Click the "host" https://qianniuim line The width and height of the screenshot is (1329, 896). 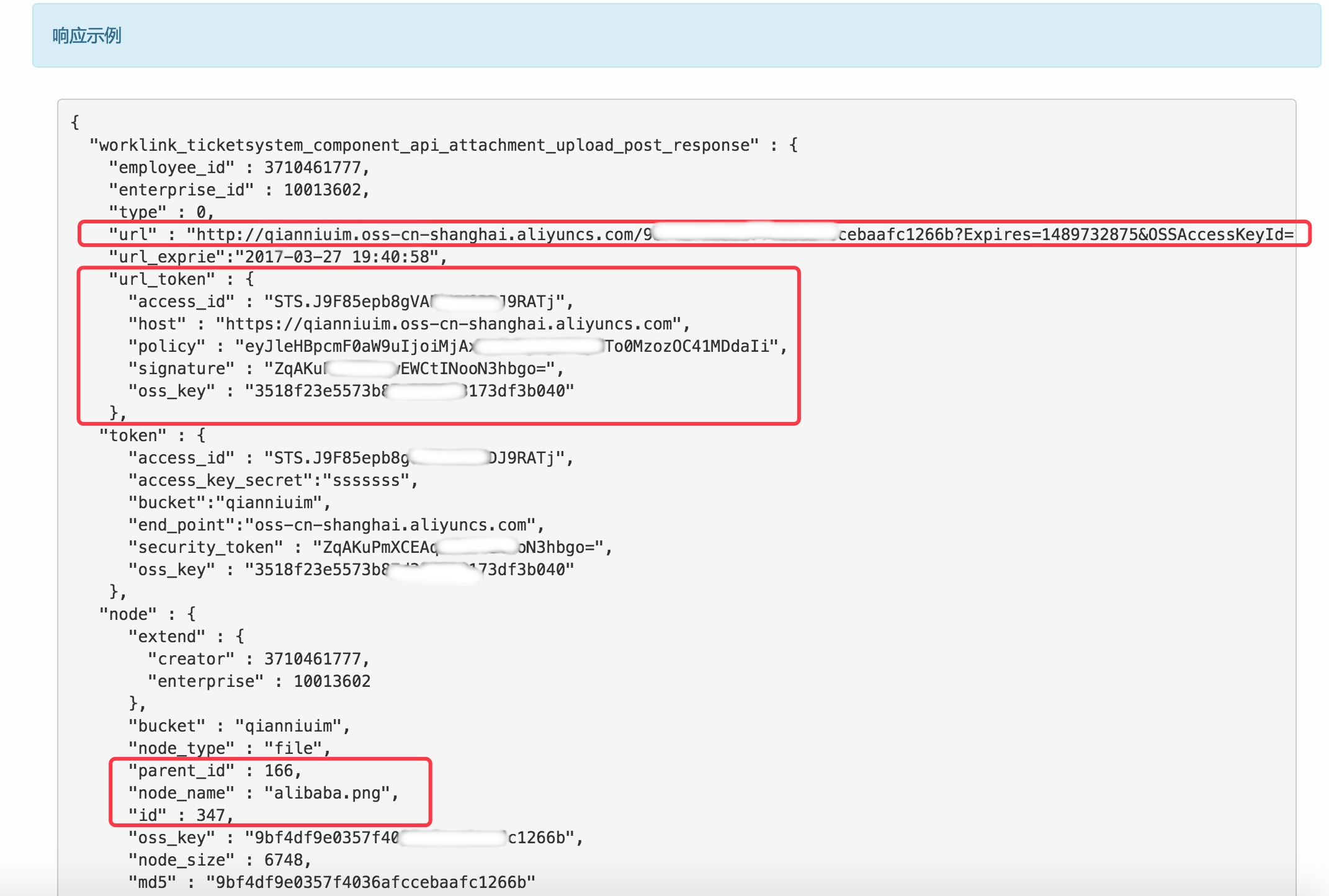point(409,324)
